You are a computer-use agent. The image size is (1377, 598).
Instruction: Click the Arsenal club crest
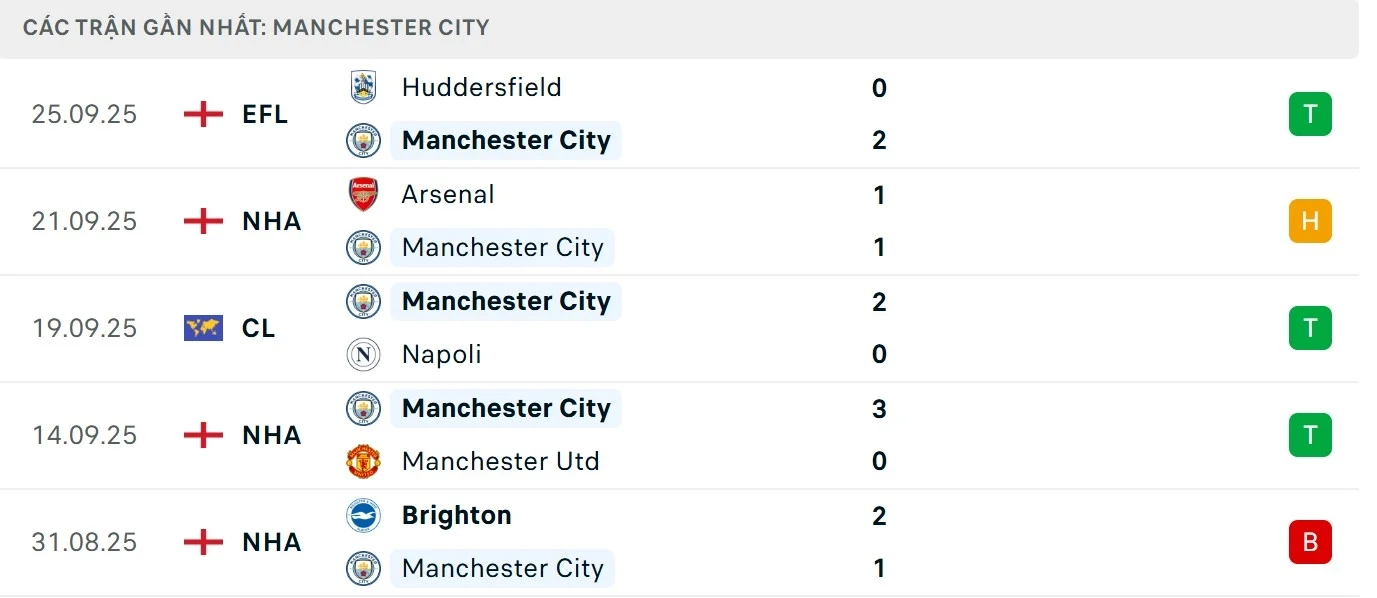(x=362, y=194)
